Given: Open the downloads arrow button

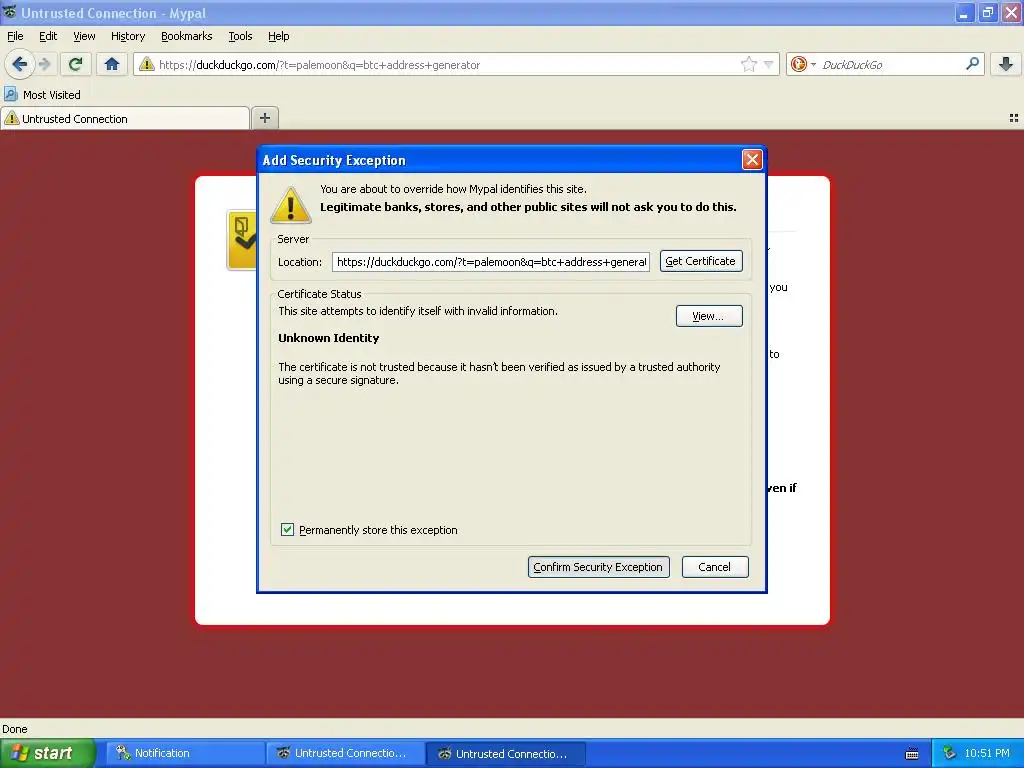Looking at the screenshot, I should [x=1006, y=64].
